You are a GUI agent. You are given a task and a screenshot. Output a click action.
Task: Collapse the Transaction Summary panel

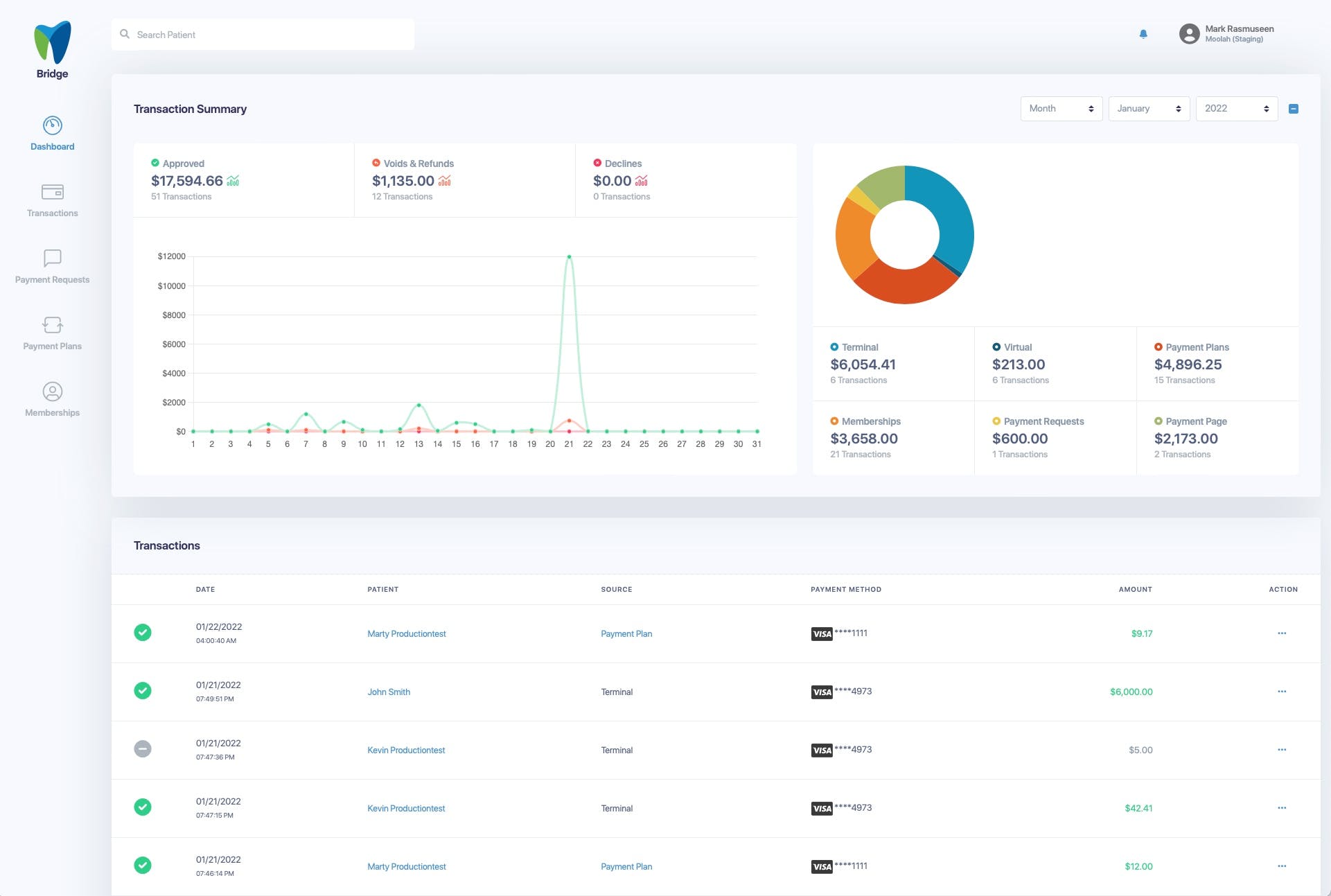tap(1293, 109)
